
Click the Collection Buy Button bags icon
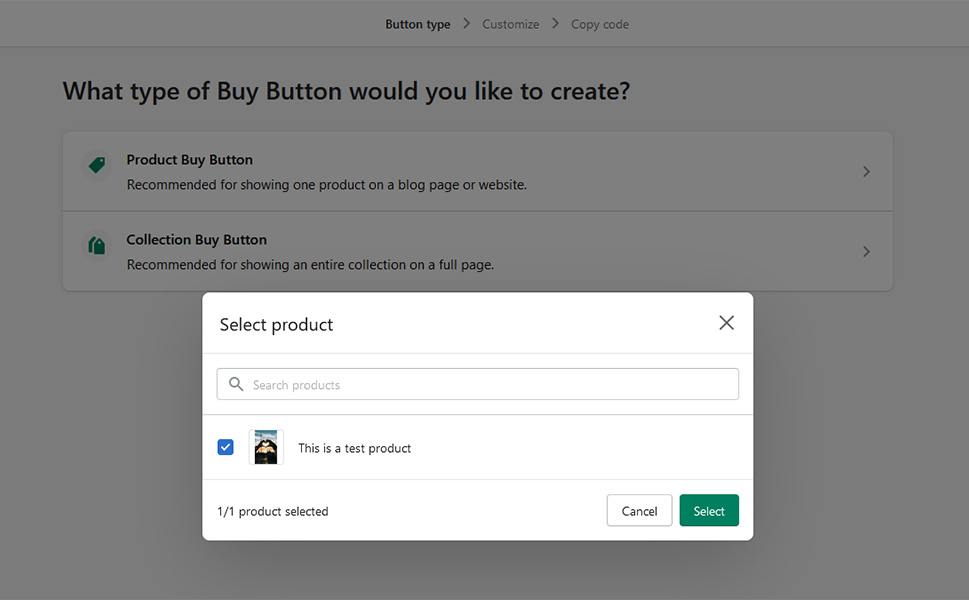(97, 245)
